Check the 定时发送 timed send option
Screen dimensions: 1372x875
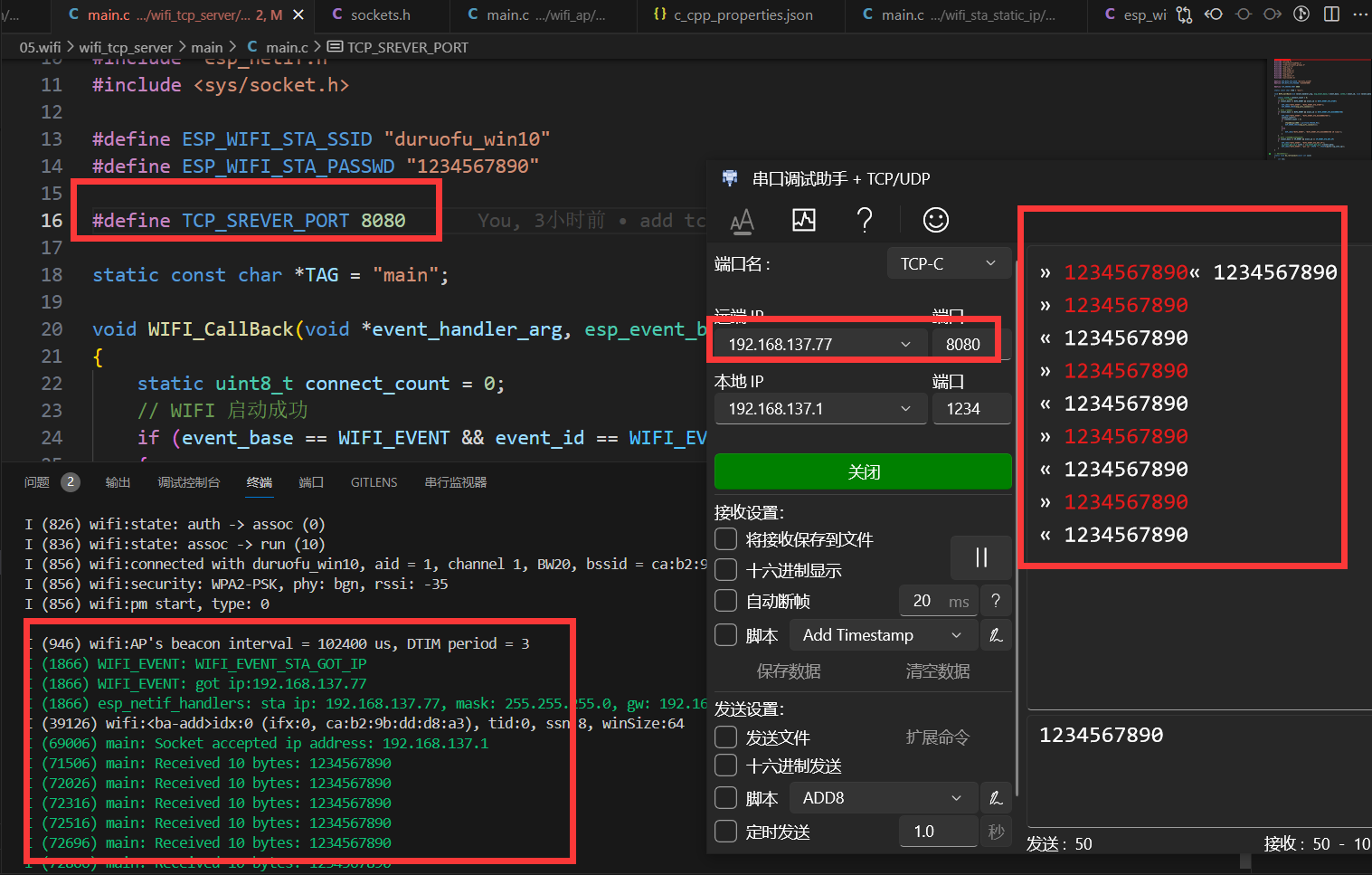pyautogui.click(x=726, y=832)
